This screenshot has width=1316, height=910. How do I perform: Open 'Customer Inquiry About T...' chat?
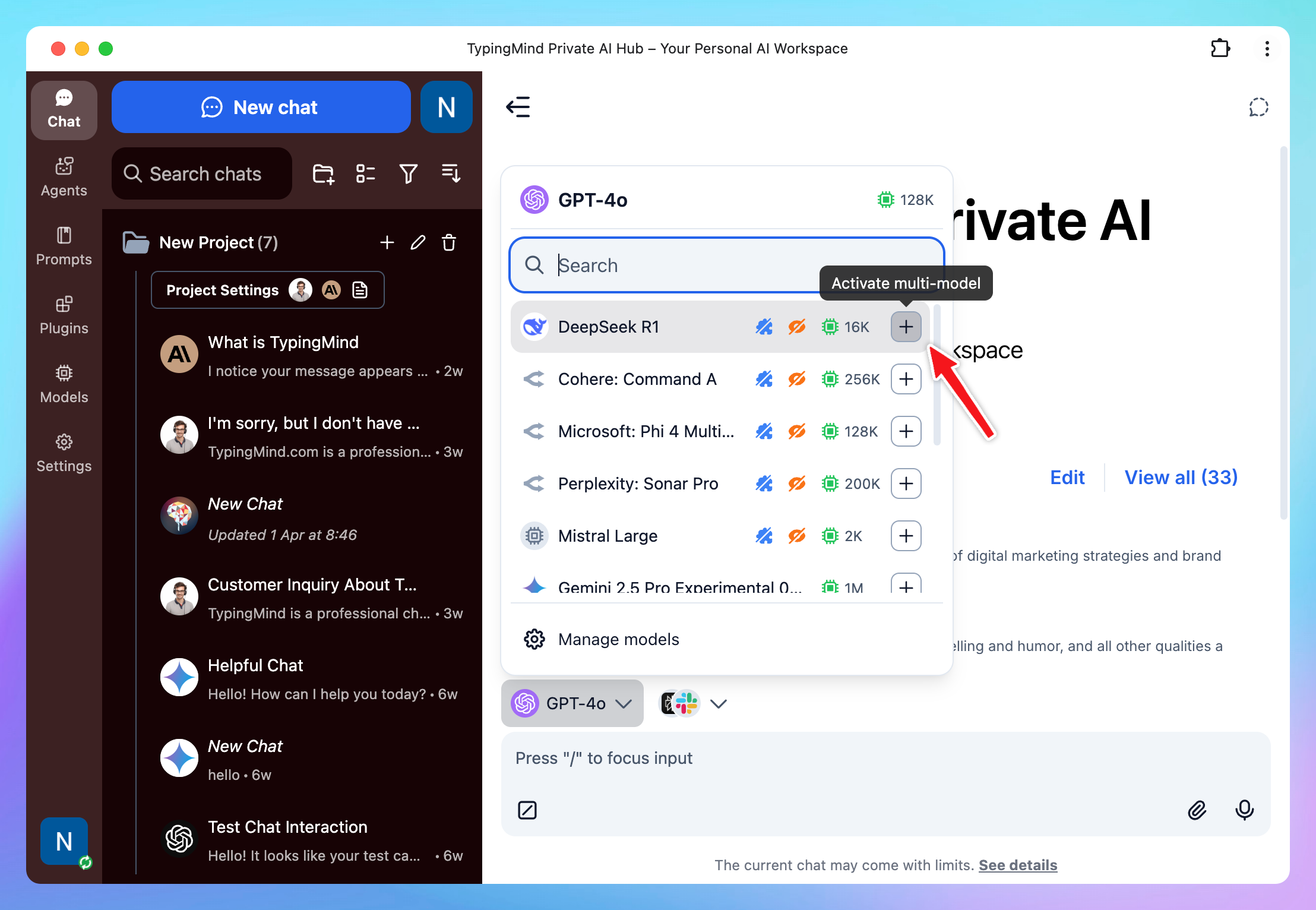(x=311, y=598)
